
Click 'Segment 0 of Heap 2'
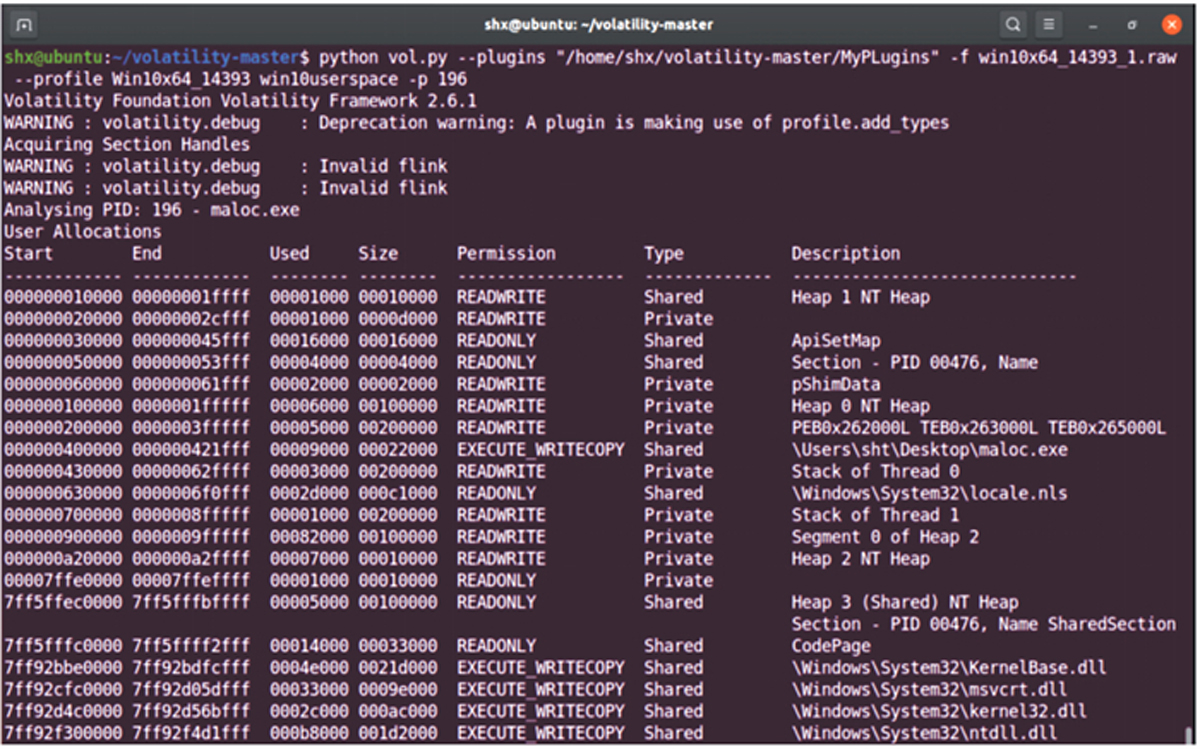885,537
